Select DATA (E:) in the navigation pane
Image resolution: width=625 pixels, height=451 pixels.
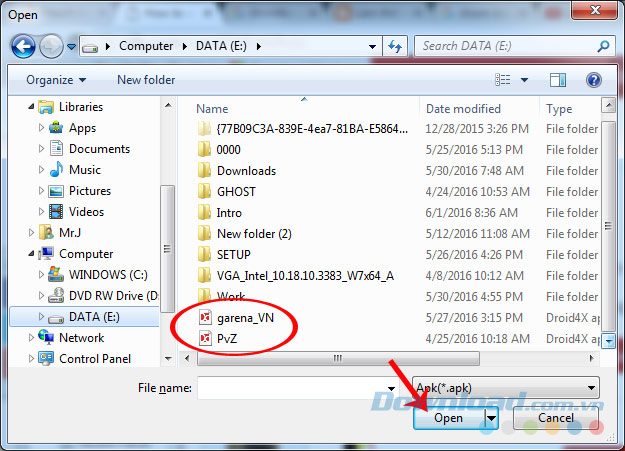coord(84,317)
